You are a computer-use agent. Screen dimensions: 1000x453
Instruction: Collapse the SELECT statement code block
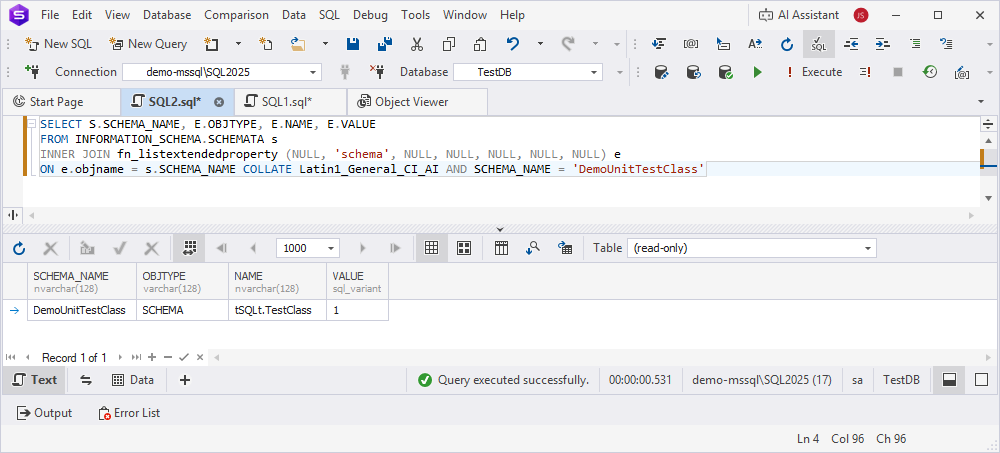click(31, 124)
